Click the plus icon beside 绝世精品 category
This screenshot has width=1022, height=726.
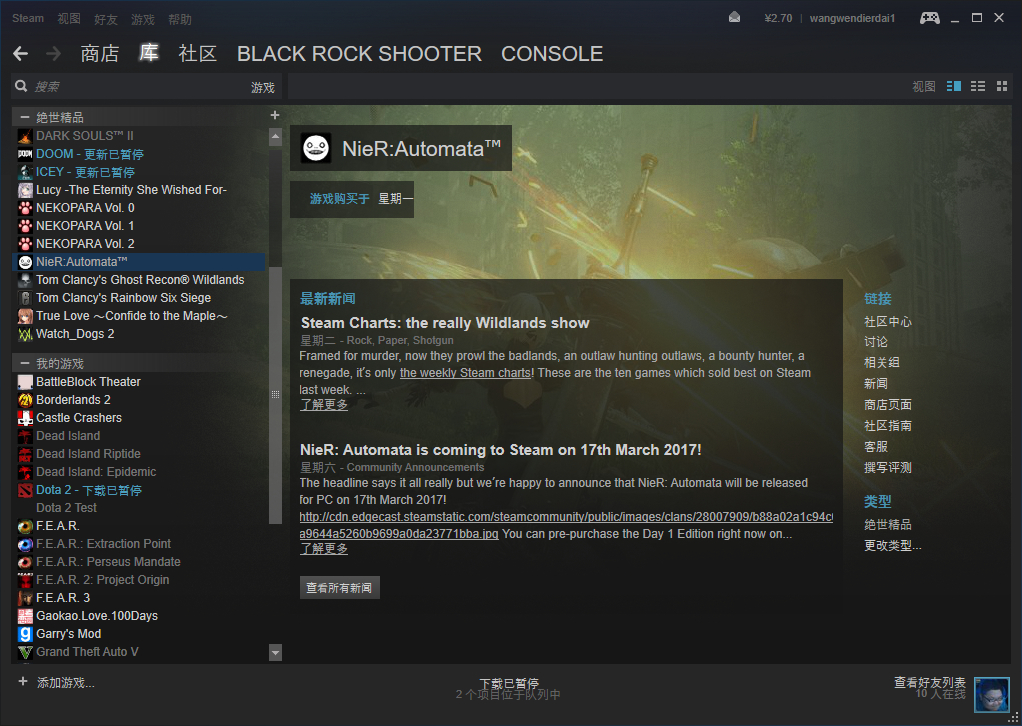pos(275,115)
